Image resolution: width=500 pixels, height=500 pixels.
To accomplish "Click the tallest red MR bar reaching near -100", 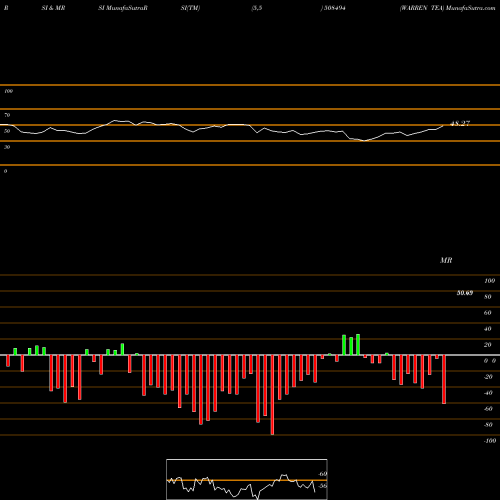I will pyautogui.click(x=272, y=395).
